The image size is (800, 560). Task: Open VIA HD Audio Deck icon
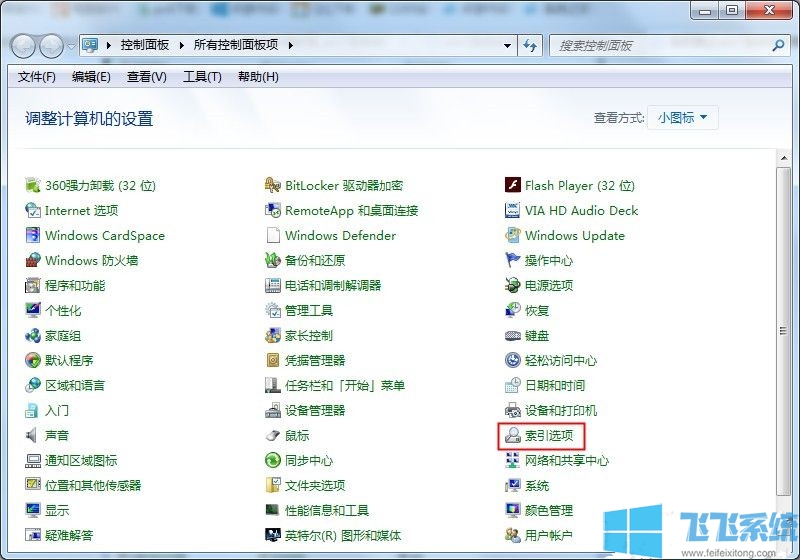click(513, 210)
